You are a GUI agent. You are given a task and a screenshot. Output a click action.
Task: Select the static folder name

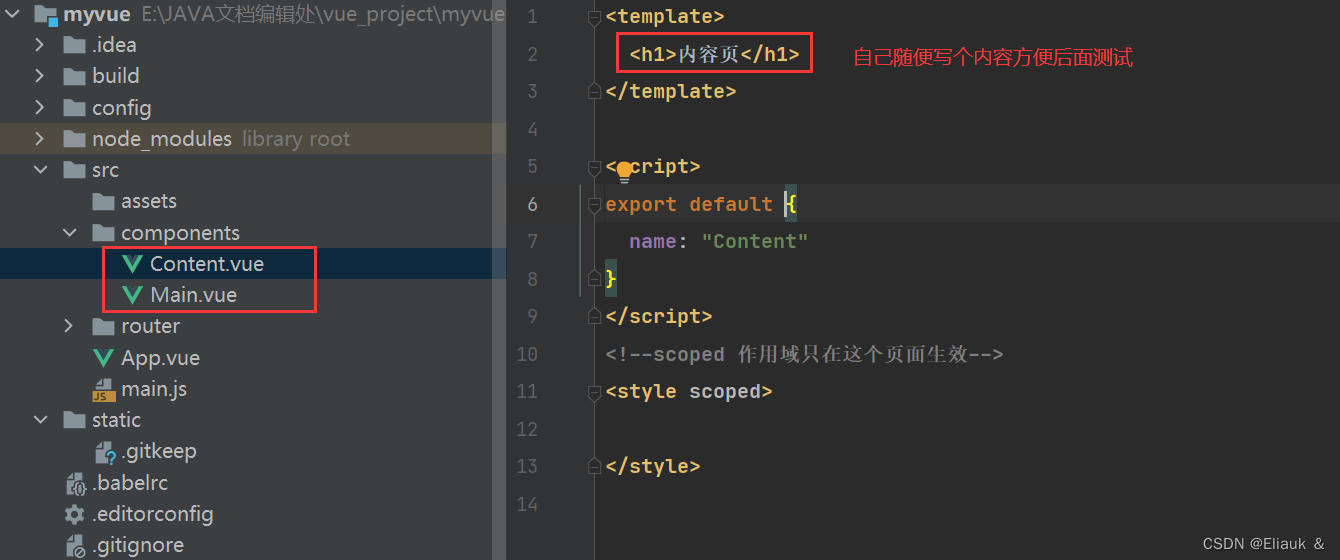[117, 420]
